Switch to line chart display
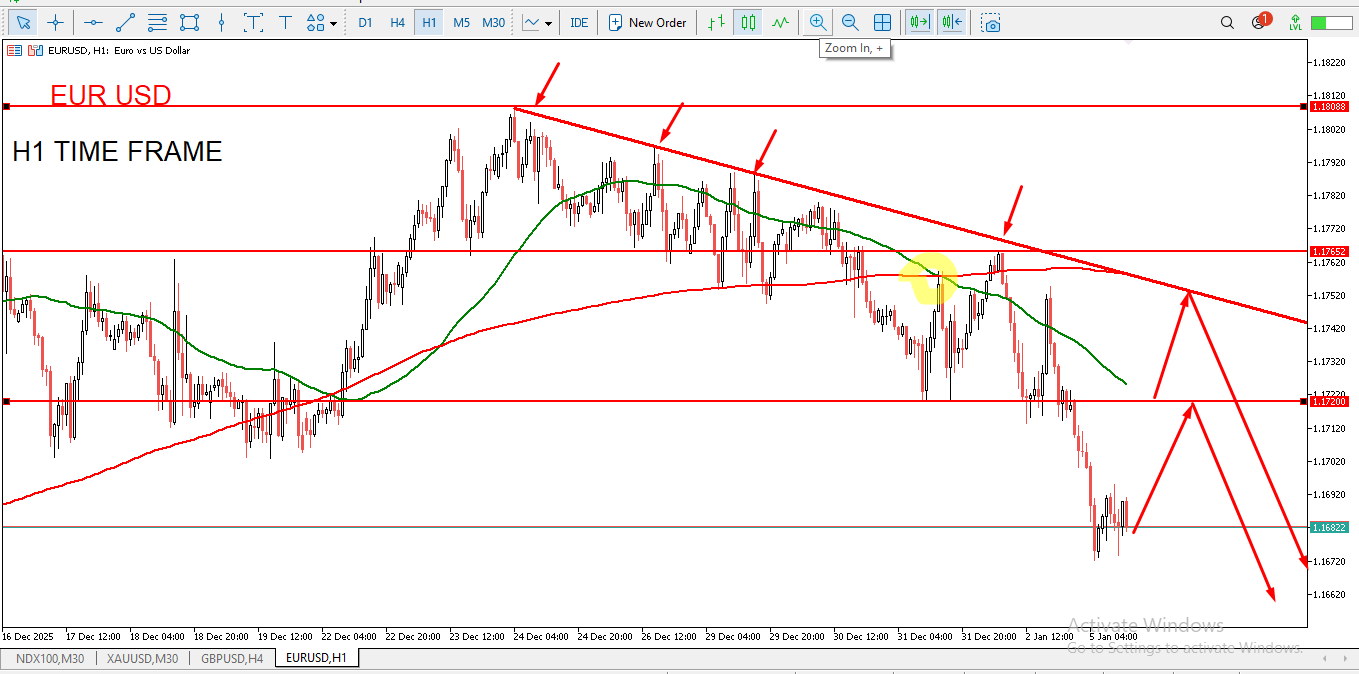 [x=779, y=22]
